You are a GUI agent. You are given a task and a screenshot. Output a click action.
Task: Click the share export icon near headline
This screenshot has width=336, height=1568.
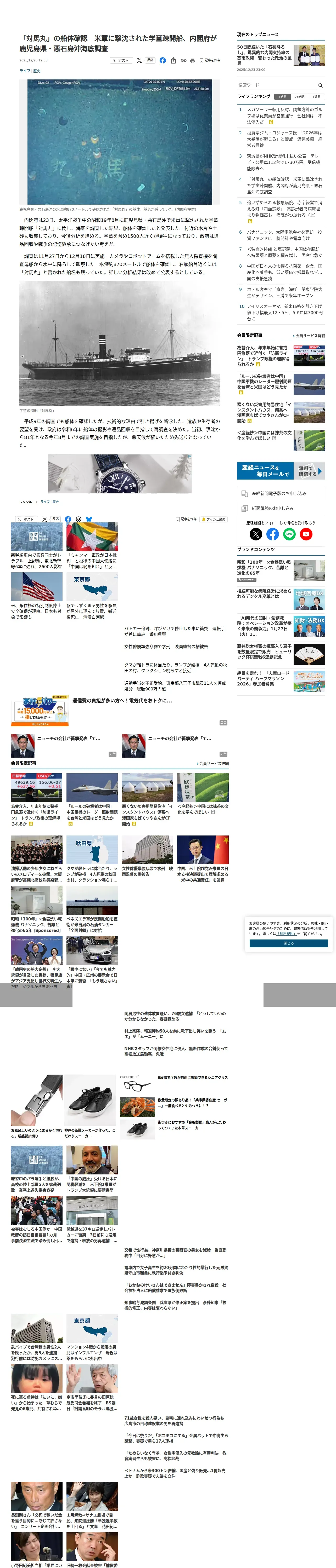click(x=173, y=60)
